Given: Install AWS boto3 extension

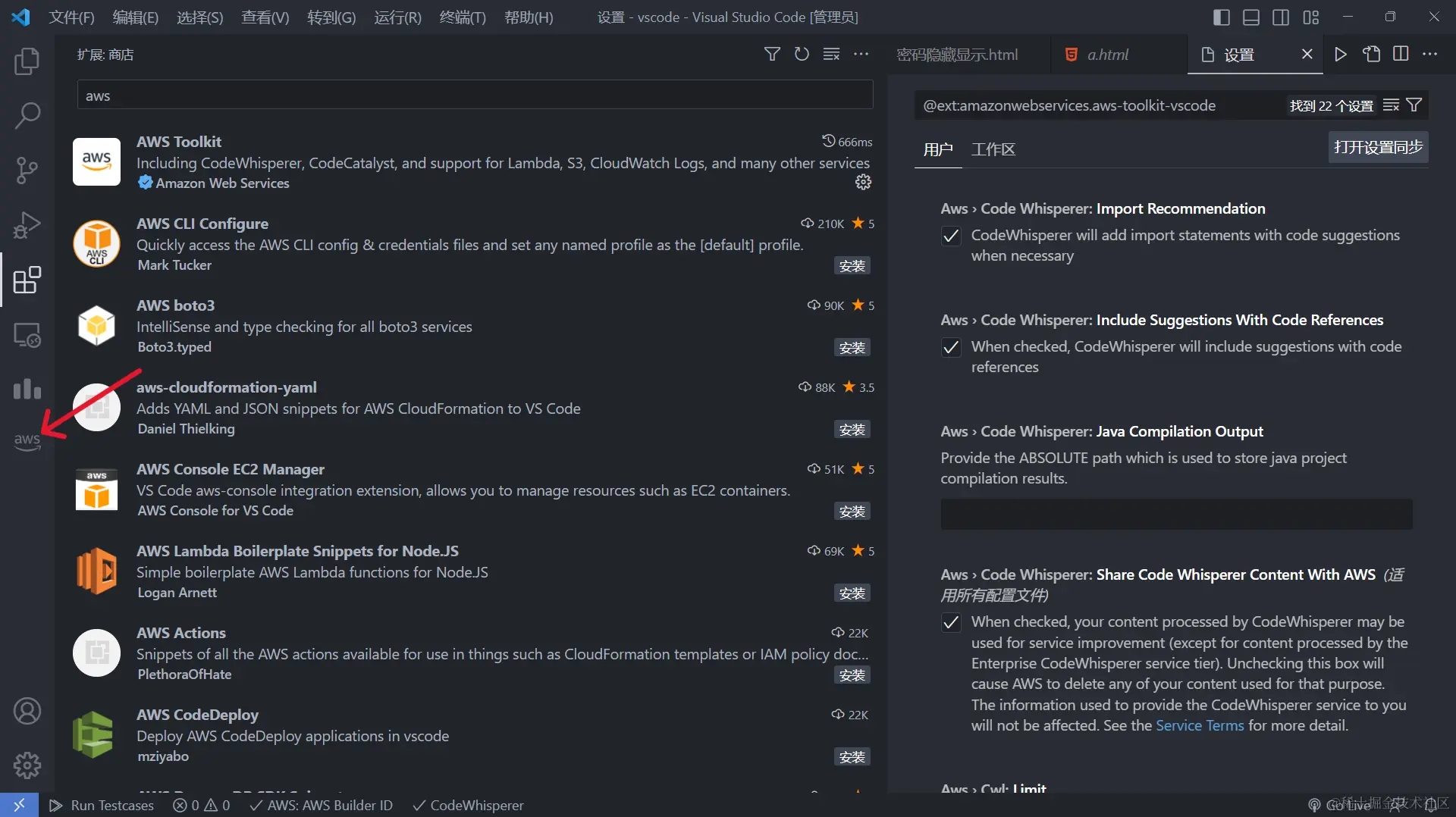Looking at the screenshot, I should click(852, 348).
